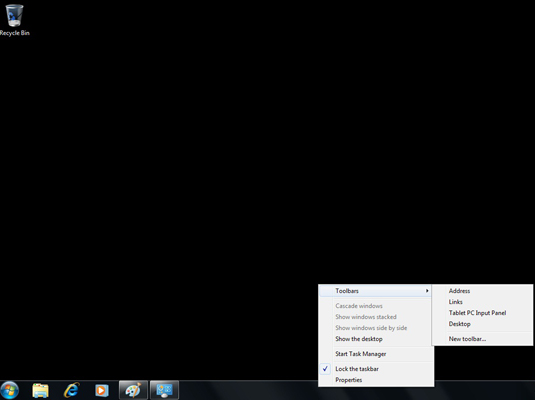
Task: Switch to the Paint taskbar button
Action: 133,390
